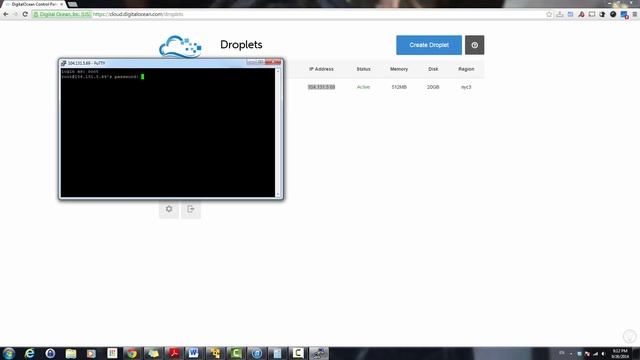Click the cast screen extension icon
640x360 pixels.
pos(592,14)
